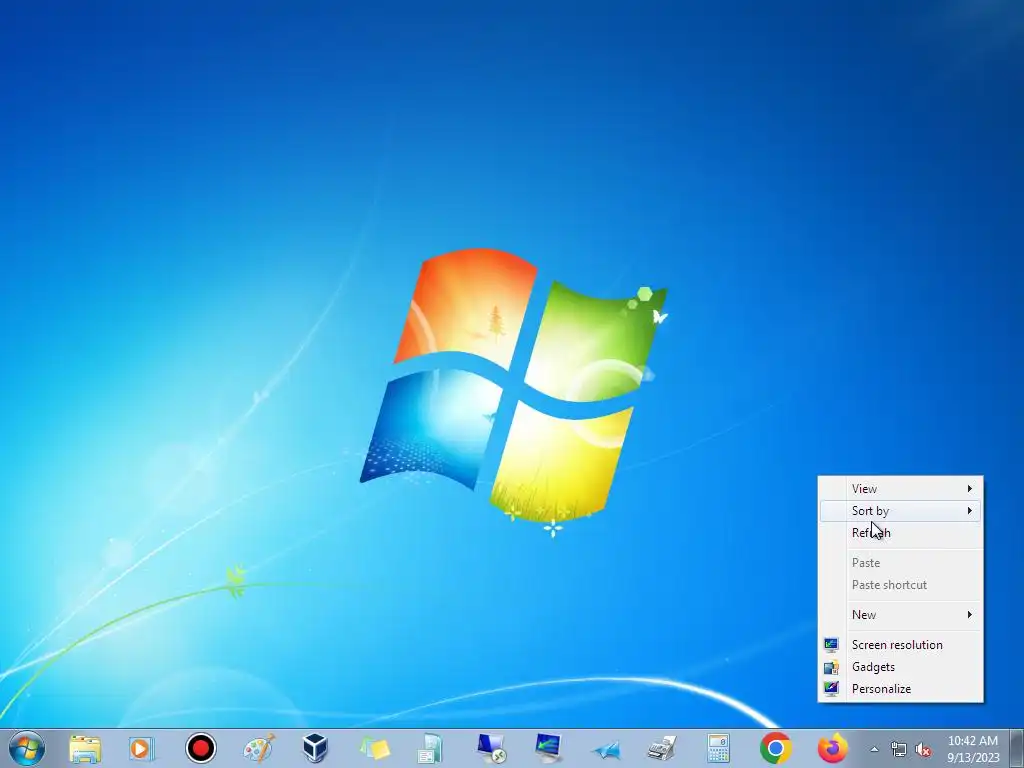Launch VirtualBox from the taskbar
The height and width of the screenshot is (768, 1024).
315,748
